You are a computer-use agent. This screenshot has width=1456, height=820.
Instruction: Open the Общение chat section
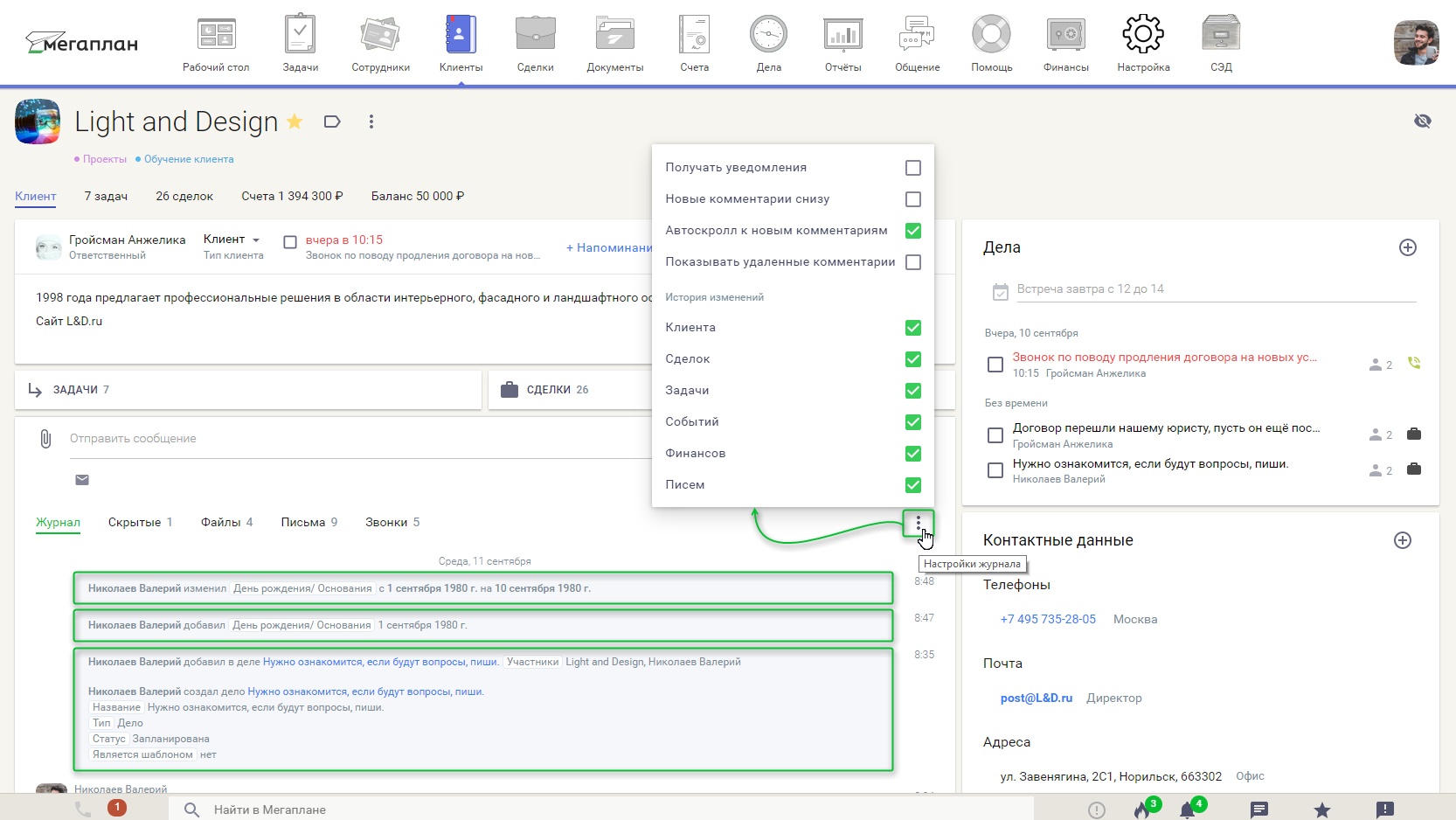click(x=918, y=44)
